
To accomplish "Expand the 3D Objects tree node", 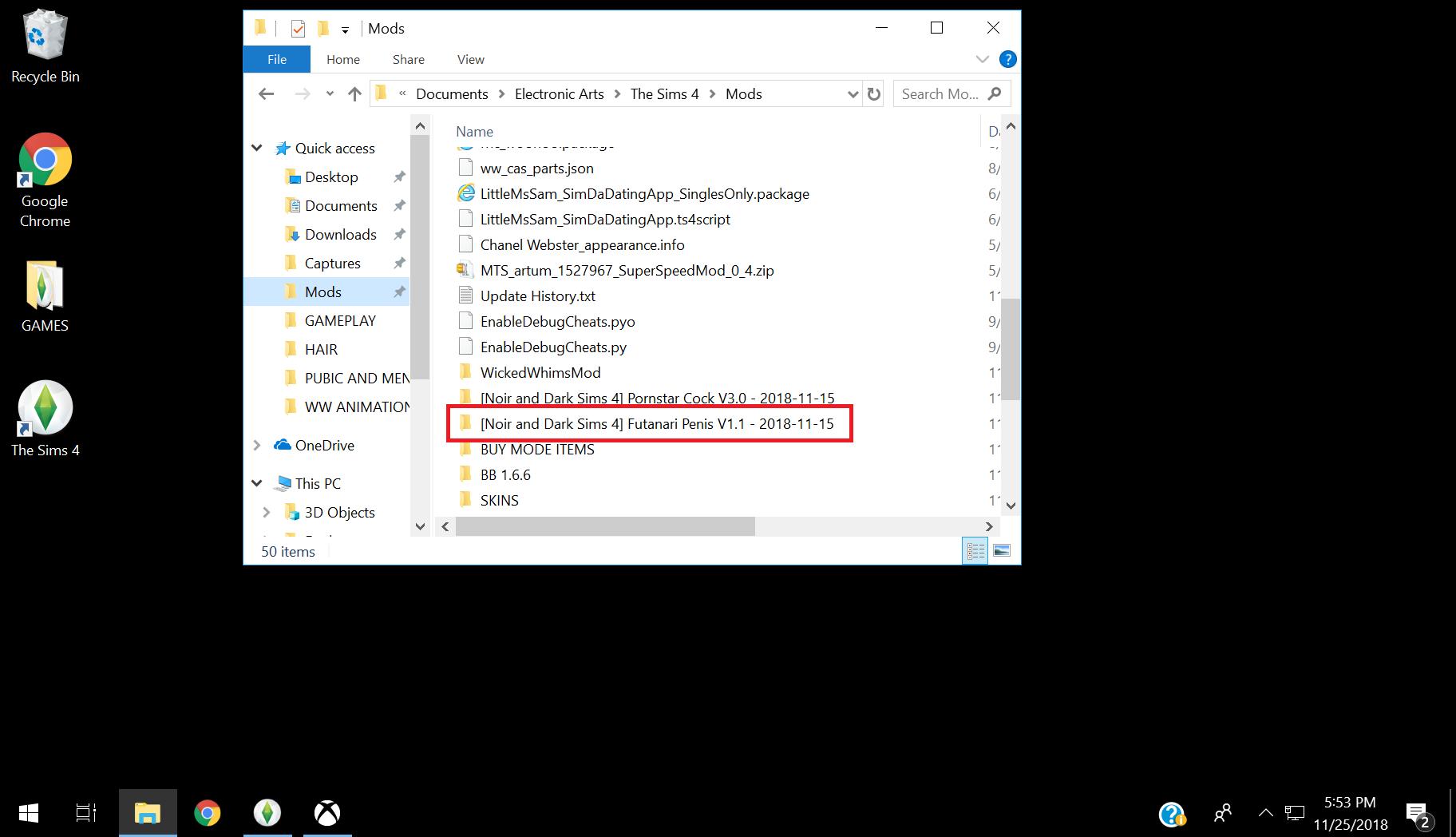I will point(267,512).
